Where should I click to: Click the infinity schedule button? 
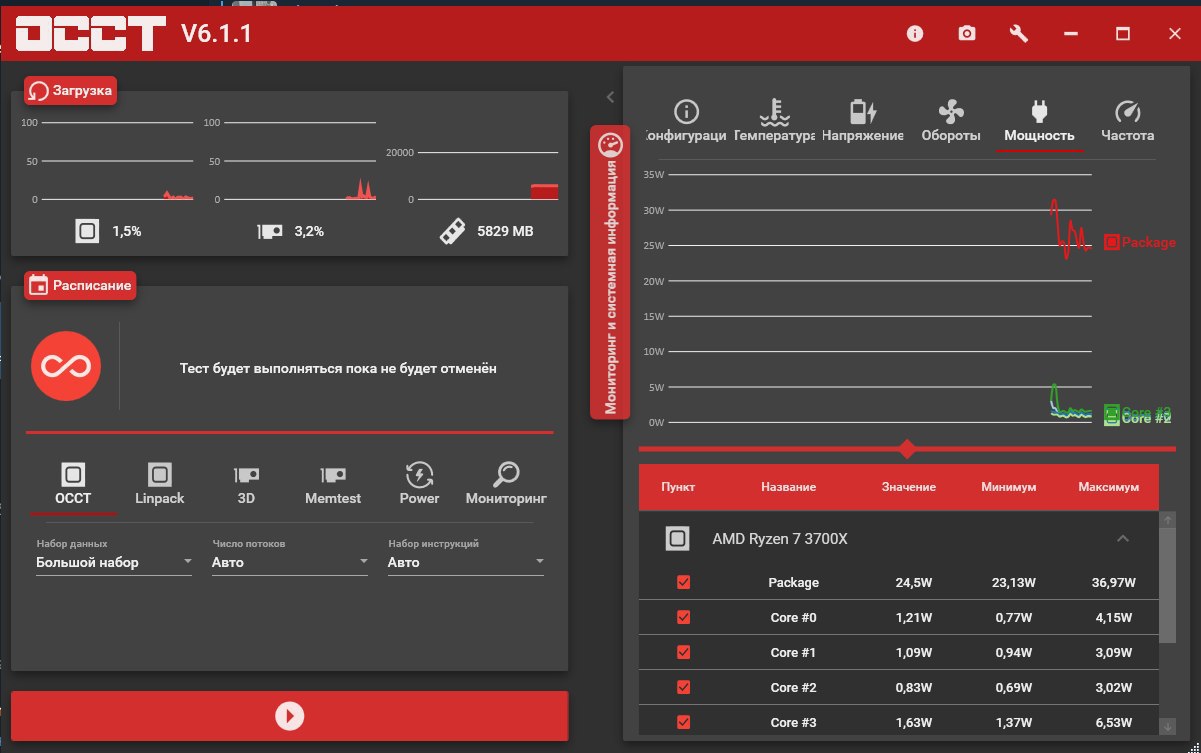click(66, 367)
